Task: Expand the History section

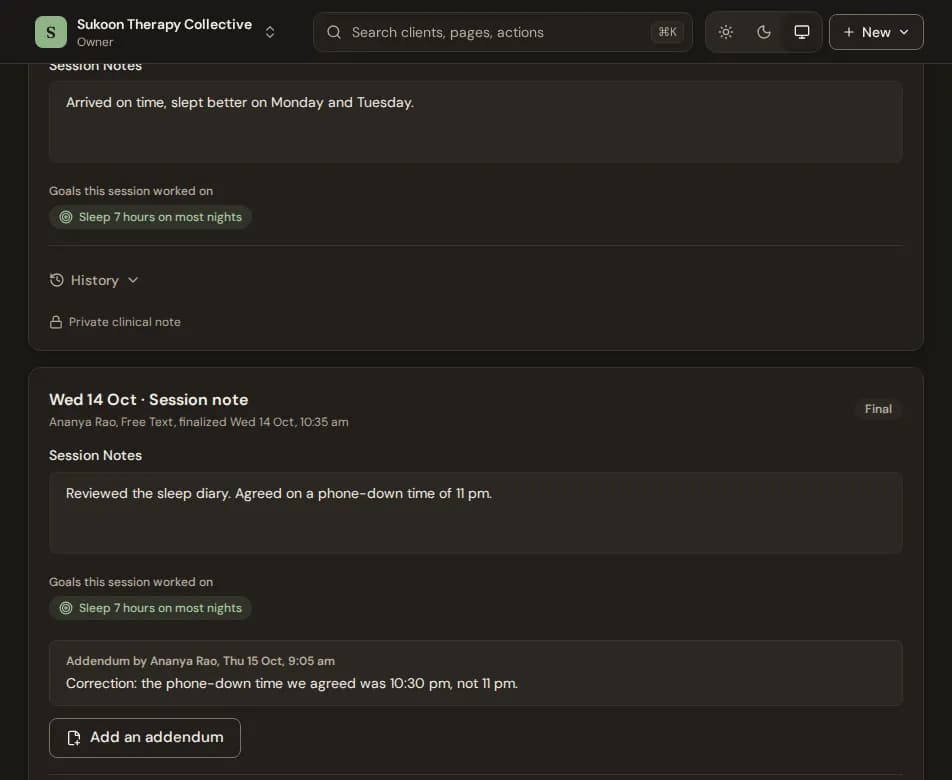Action: coord(94,280)
